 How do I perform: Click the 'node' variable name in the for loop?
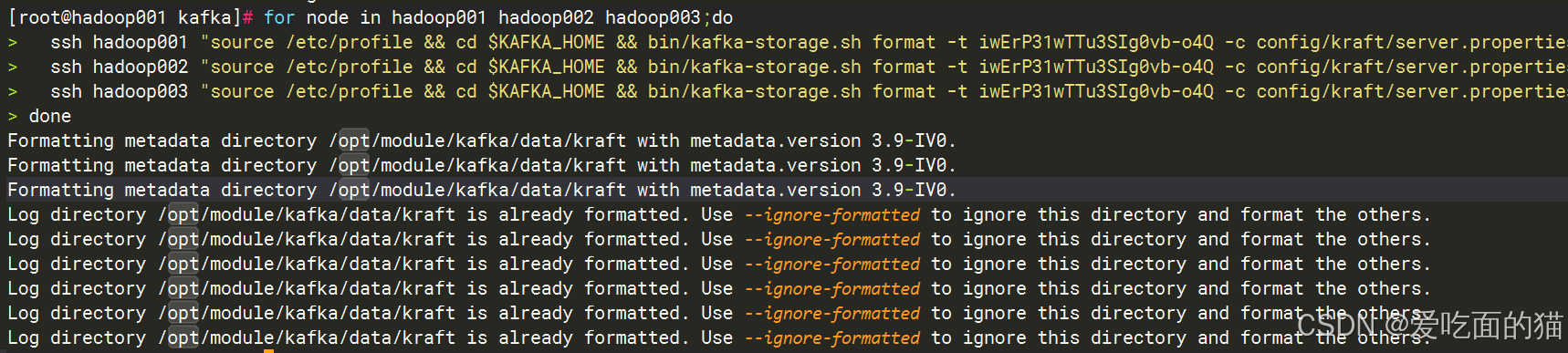click(328, 17)
